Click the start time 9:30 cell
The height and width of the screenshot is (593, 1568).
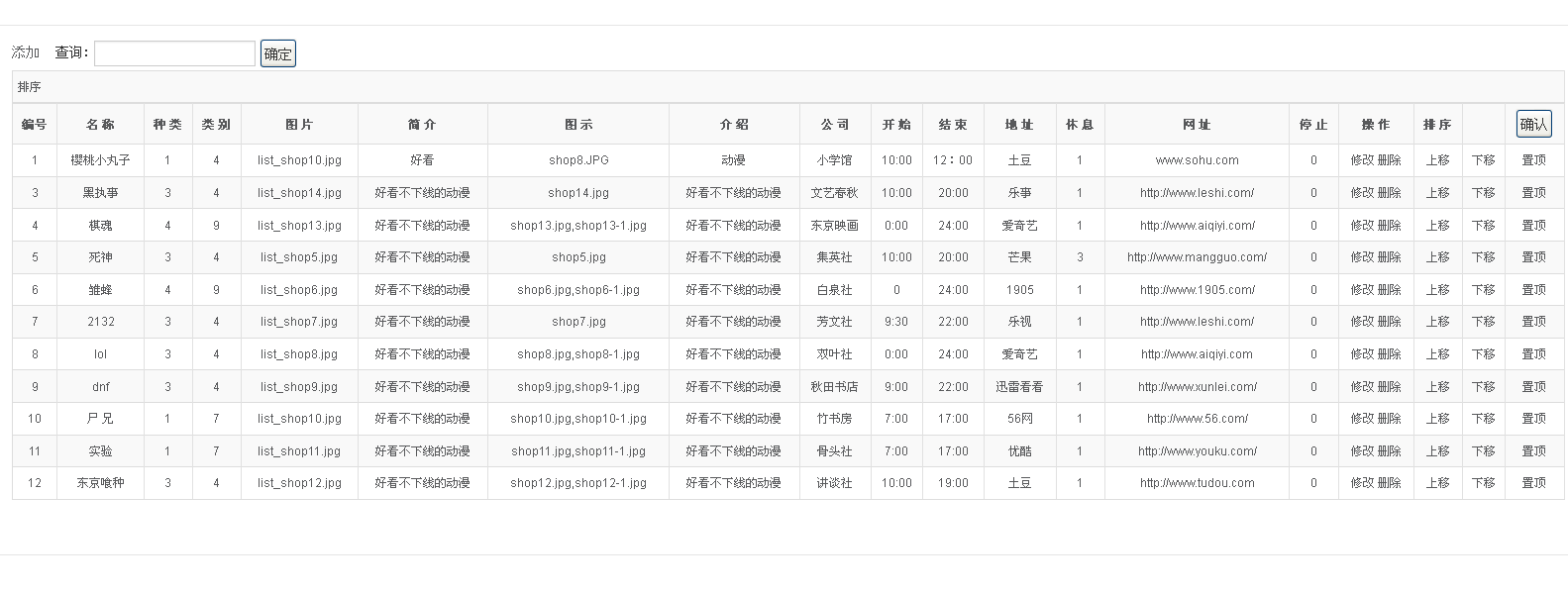pos(896,322)
